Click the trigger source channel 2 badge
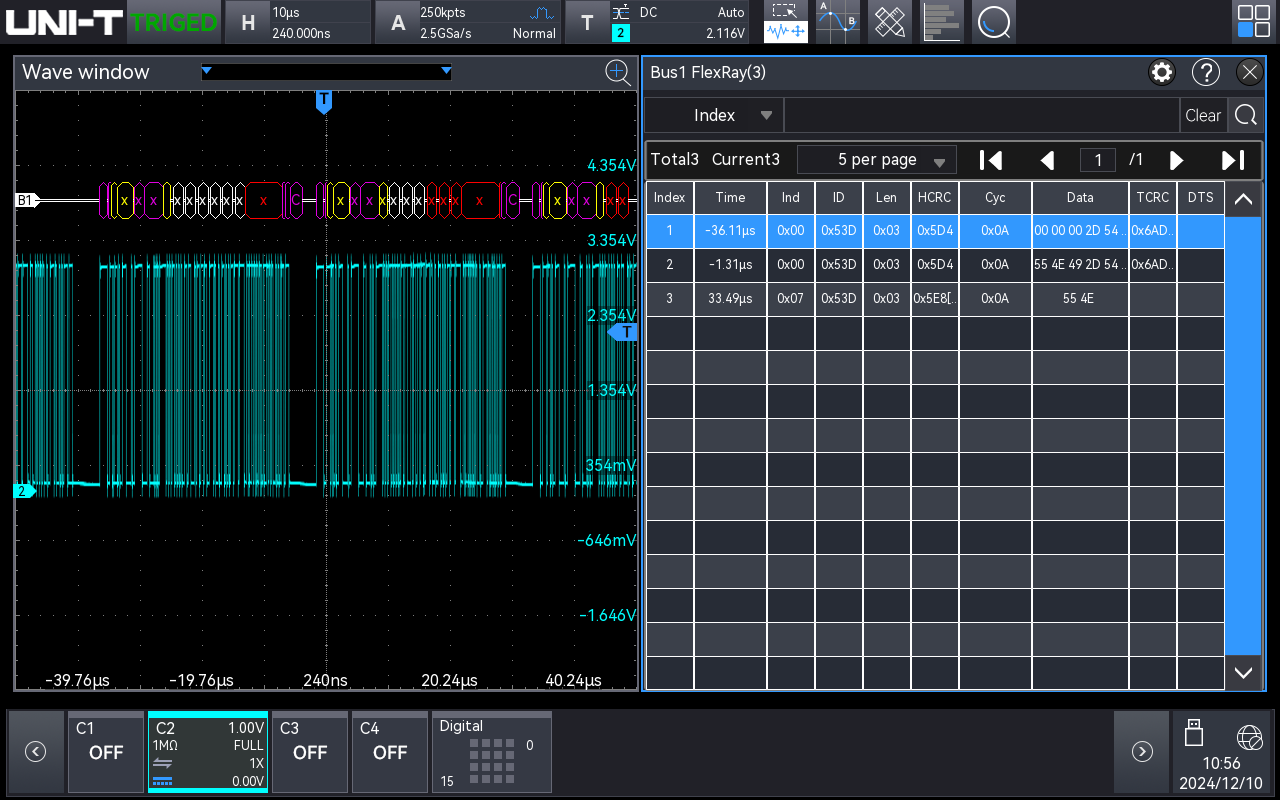The height and width of the screenshot is (800, 1280). pyautogui.click(x=620, y=33)
